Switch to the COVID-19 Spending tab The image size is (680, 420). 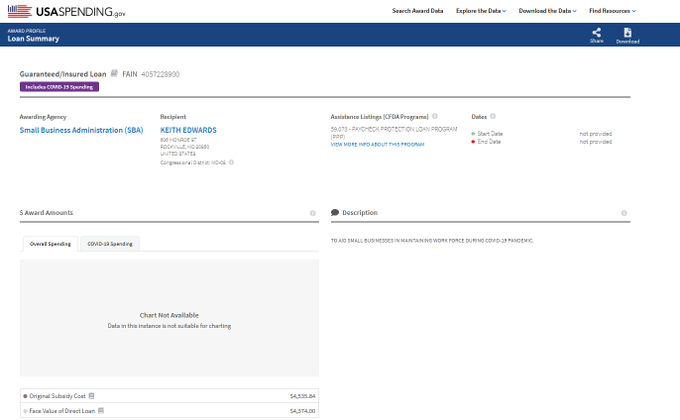pos(110,243)
